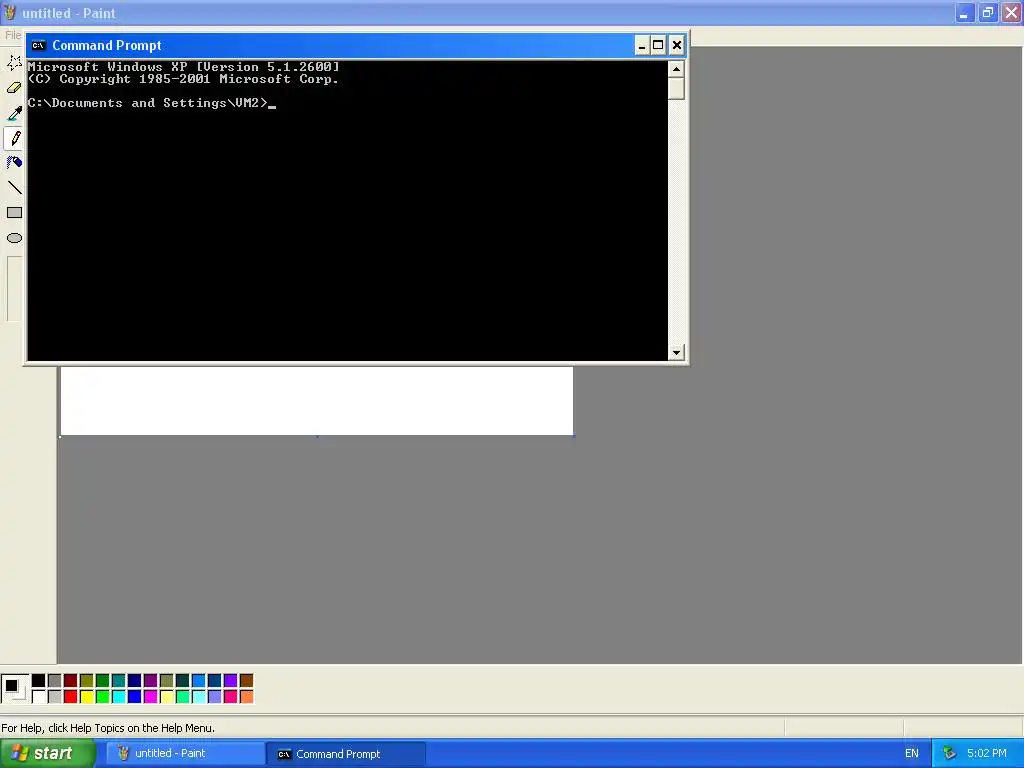
Task: Pick the dark gray color swatch
Action: [x=54, y=680]
